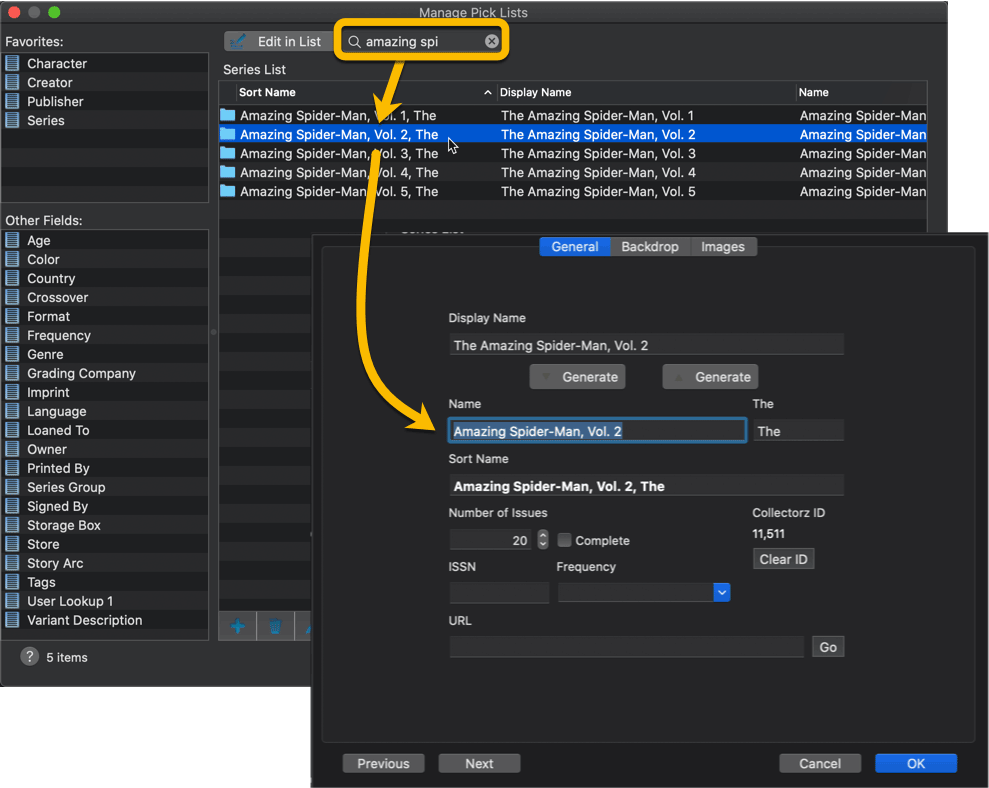Select Series Group in Other Fields
Image resolution: width=989 pixels, height=788 pixels.
(105, 487)
